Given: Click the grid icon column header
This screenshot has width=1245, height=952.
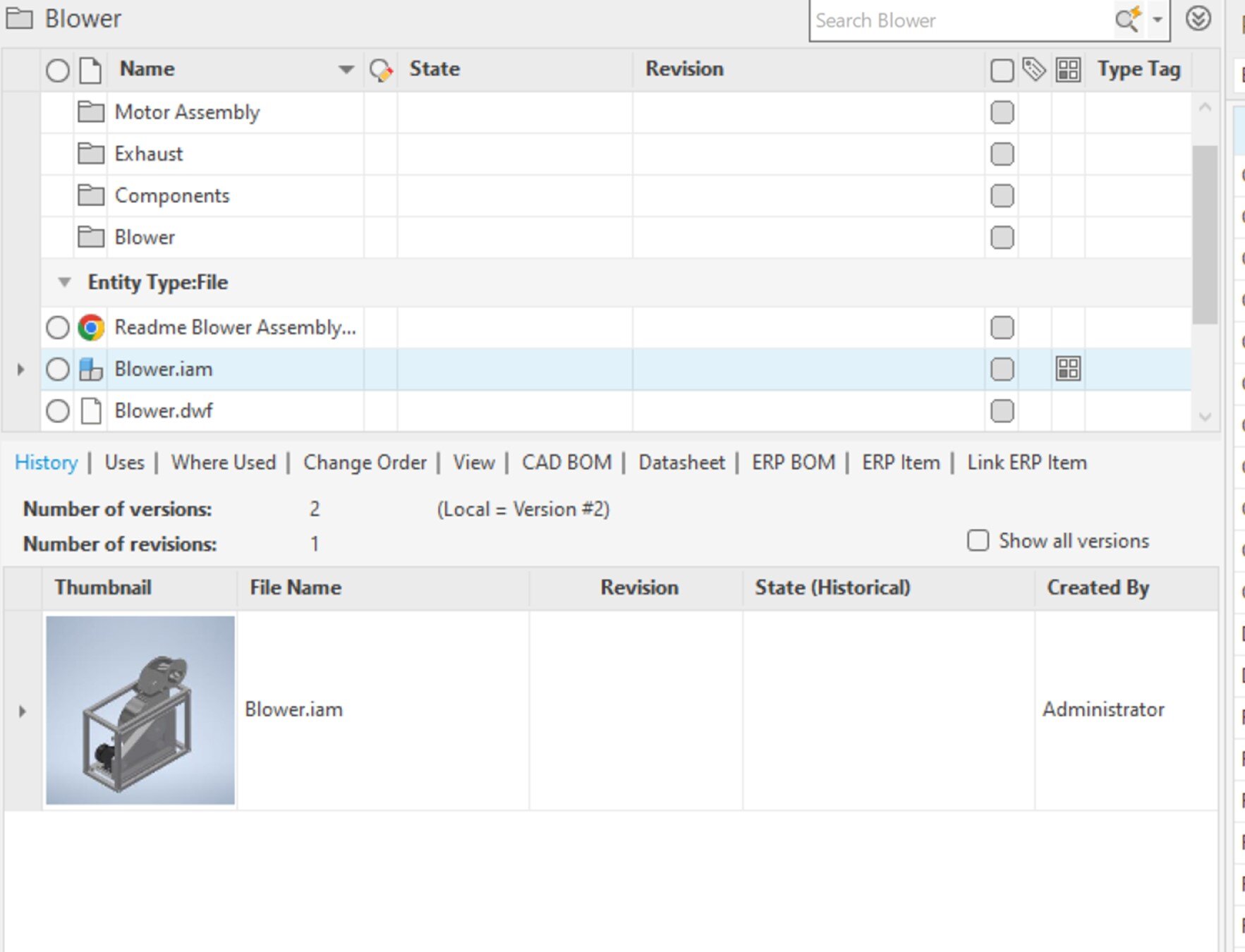Looking at the screenshot, I should (x=1068, y=70).
